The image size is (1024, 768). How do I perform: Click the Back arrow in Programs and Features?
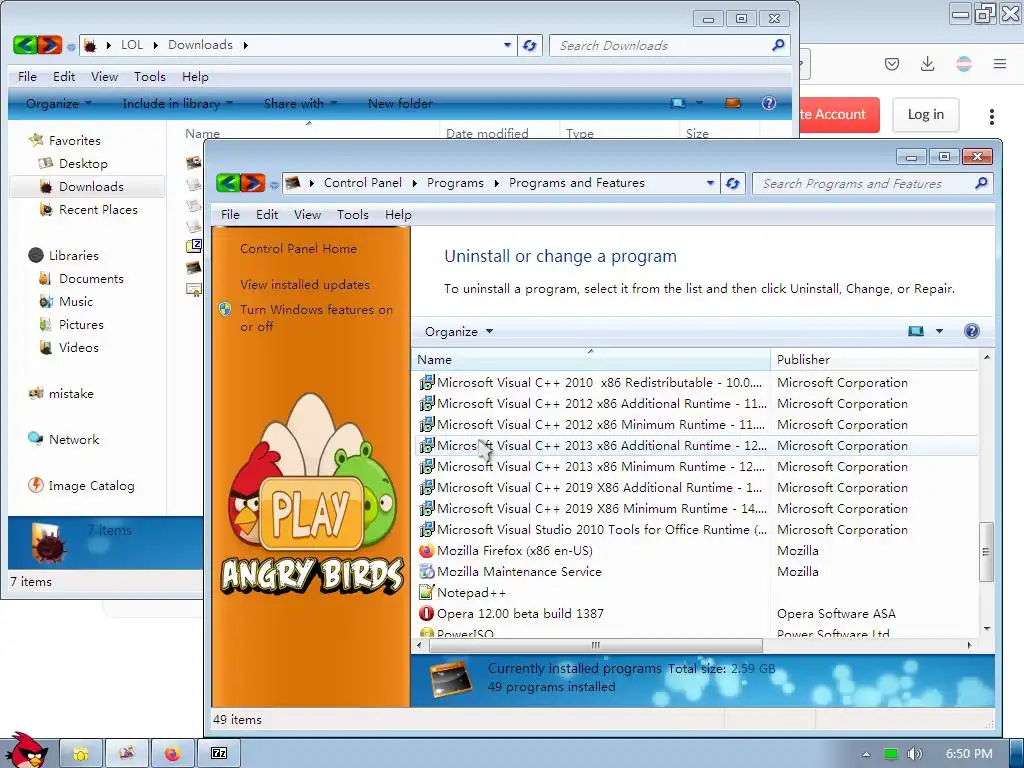coord(228,184)
